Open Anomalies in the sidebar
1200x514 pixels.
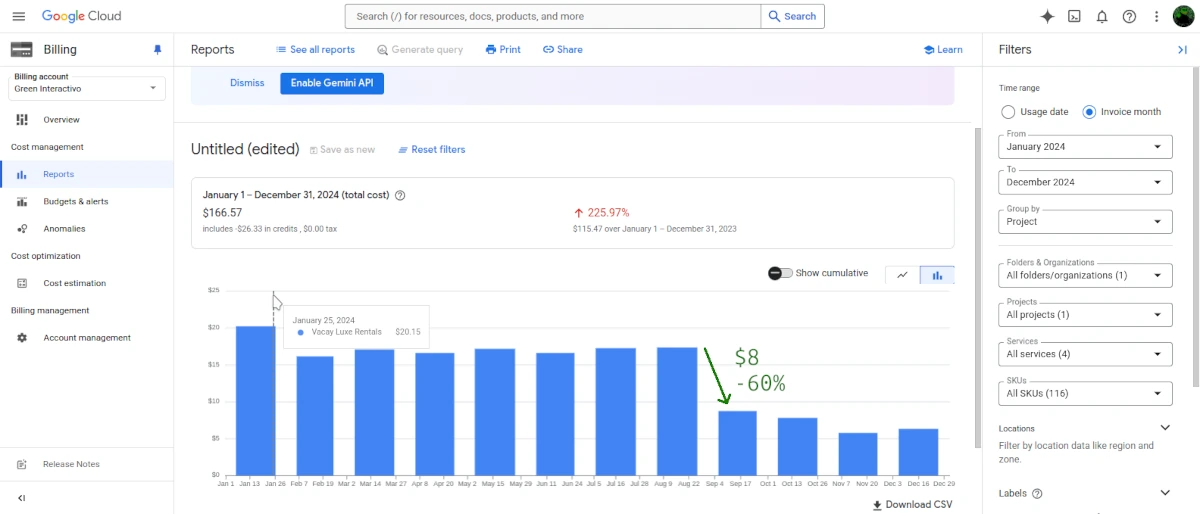pyautogui.click(x=64, y=229)
